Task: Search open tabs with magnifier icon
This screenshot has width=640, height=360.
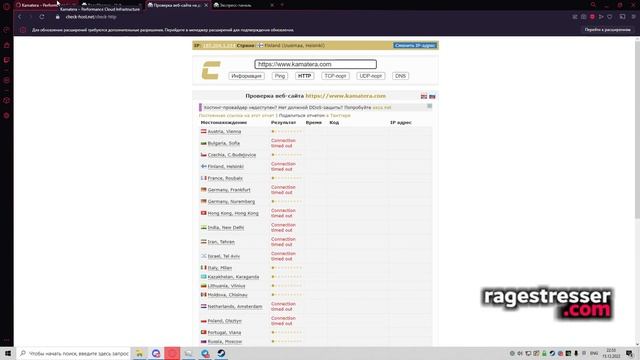Action: pos(593,5)
